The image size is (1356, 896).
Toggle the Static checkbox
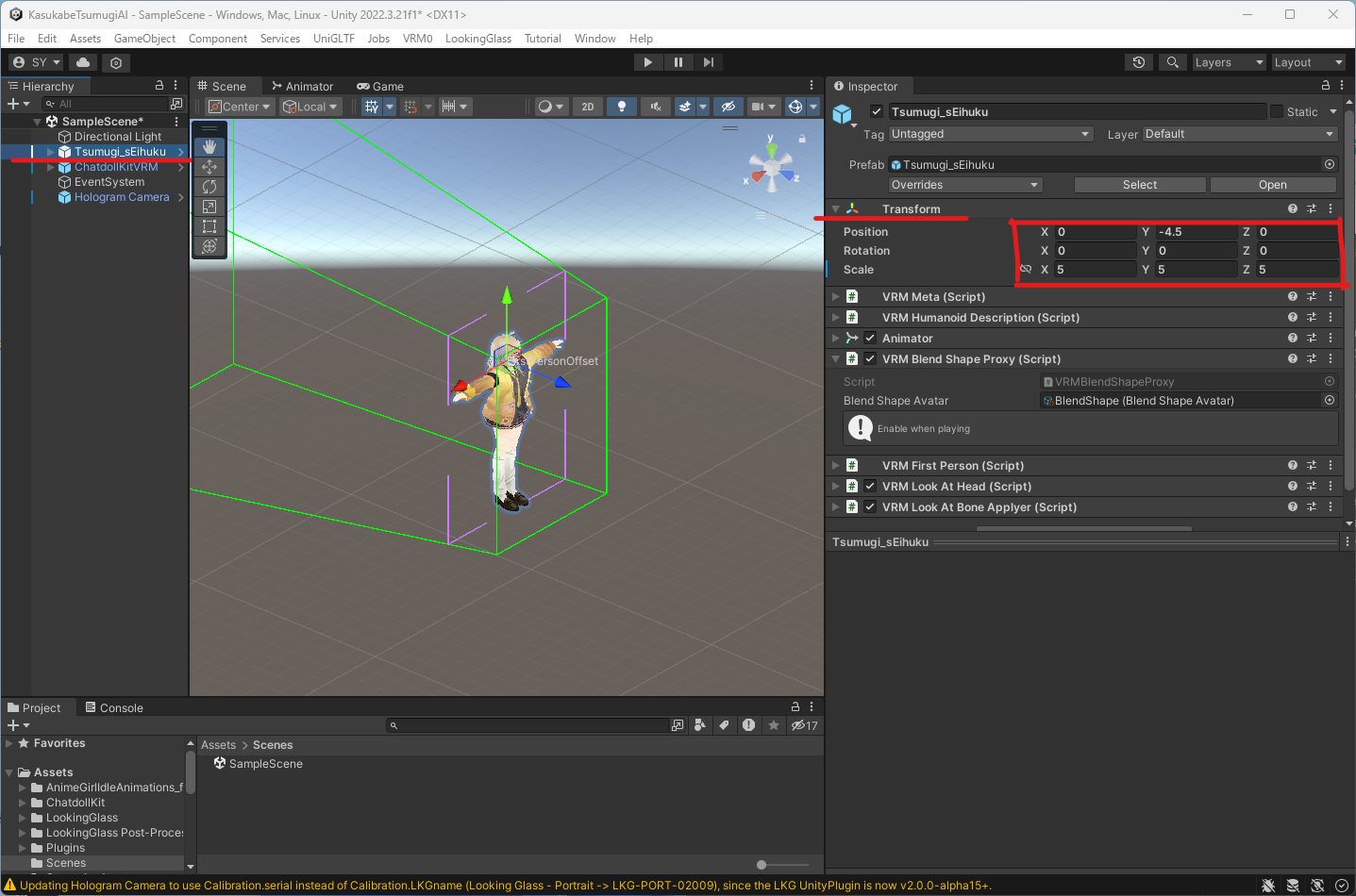point(1277,111)
